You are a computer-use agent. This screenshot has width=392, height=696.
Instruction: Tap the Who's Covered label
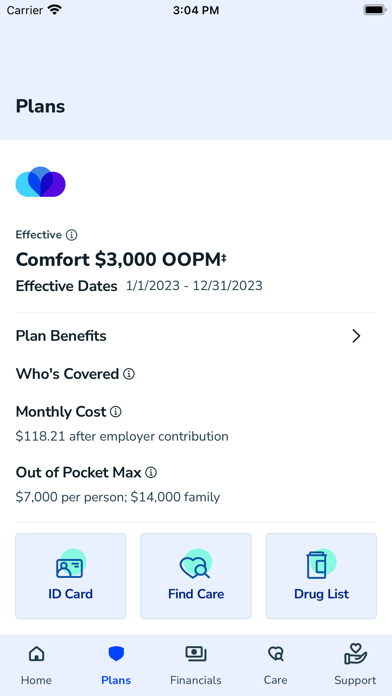click(67, 374)
